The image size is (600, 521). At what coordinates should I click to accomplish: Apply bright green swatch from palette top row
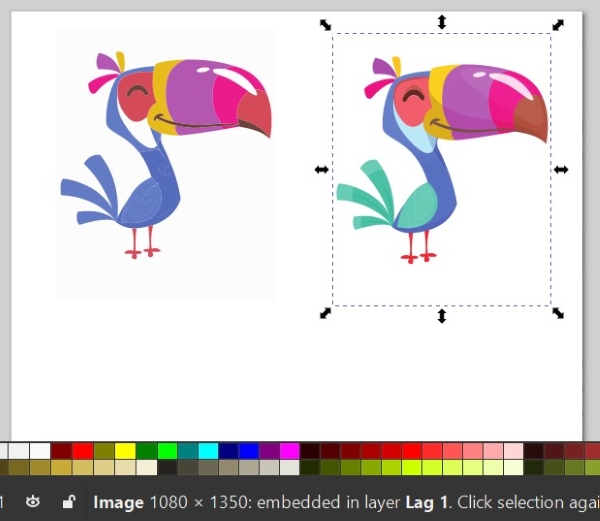tap(166, 451)
